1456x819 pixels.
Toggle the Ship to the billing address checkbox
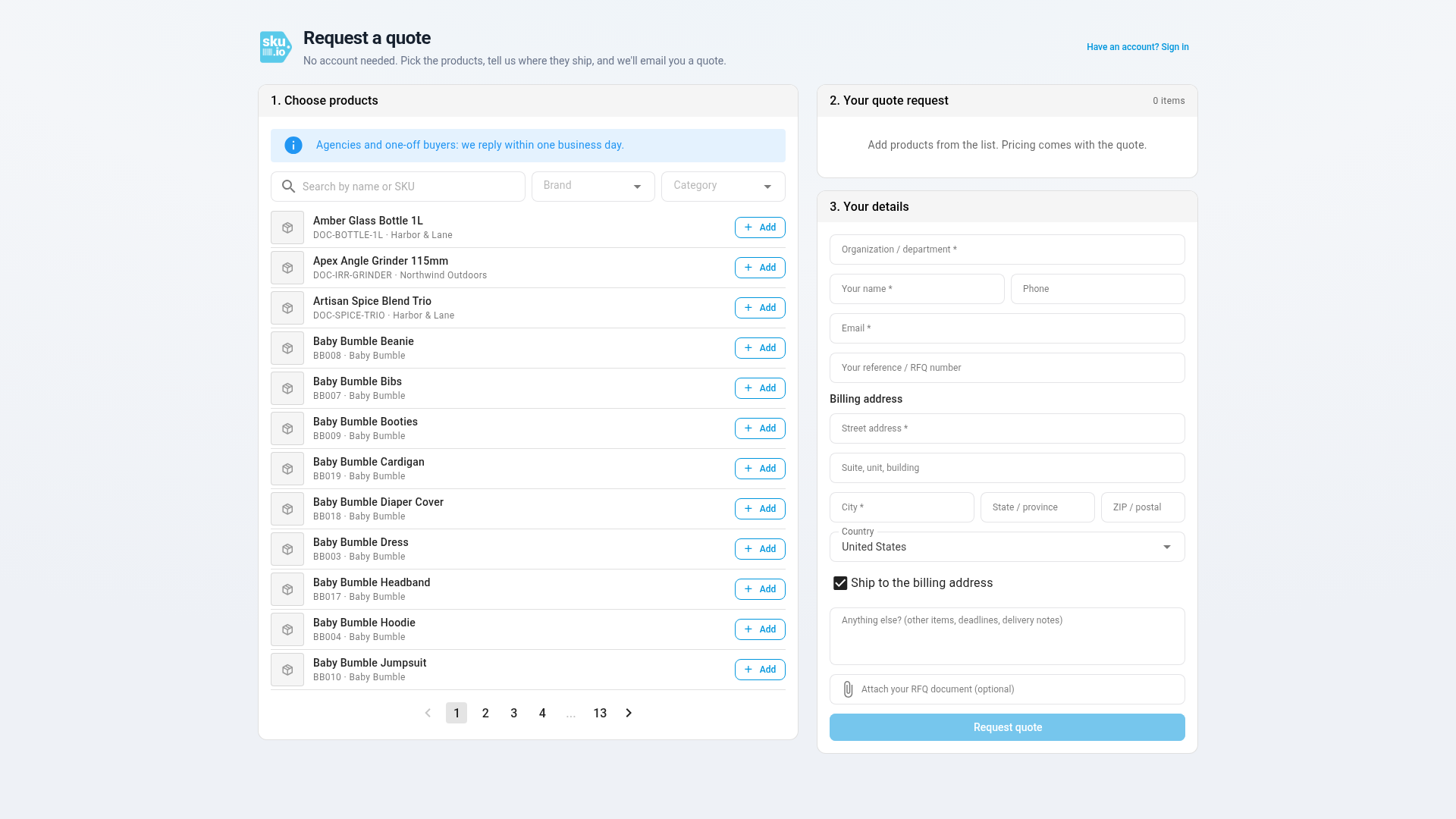click(x=840, y=583)
